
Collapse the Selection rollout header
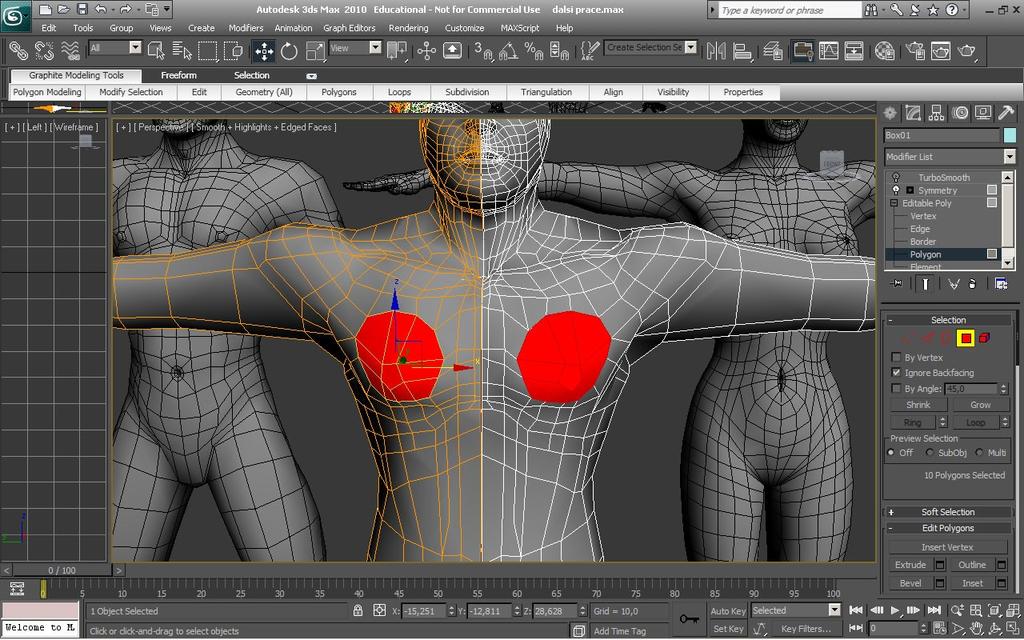click(x=948, y=320)
